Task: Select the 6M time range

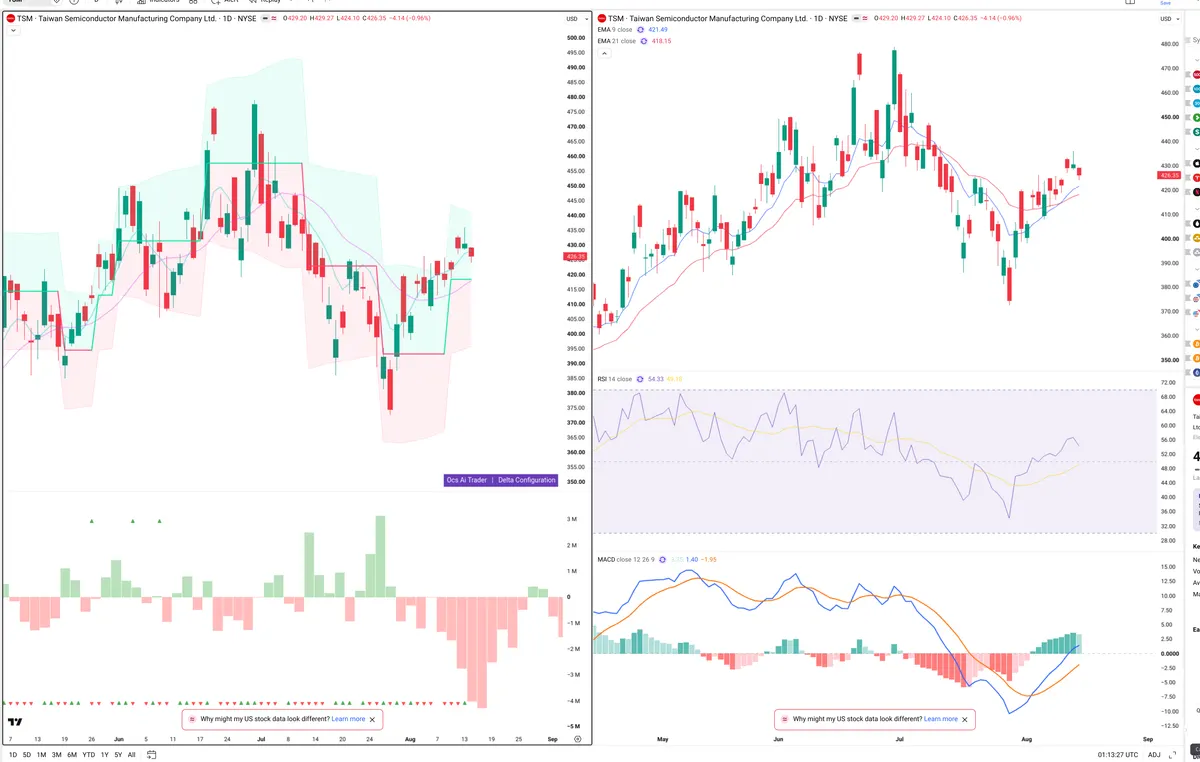Action: point(72,754)
